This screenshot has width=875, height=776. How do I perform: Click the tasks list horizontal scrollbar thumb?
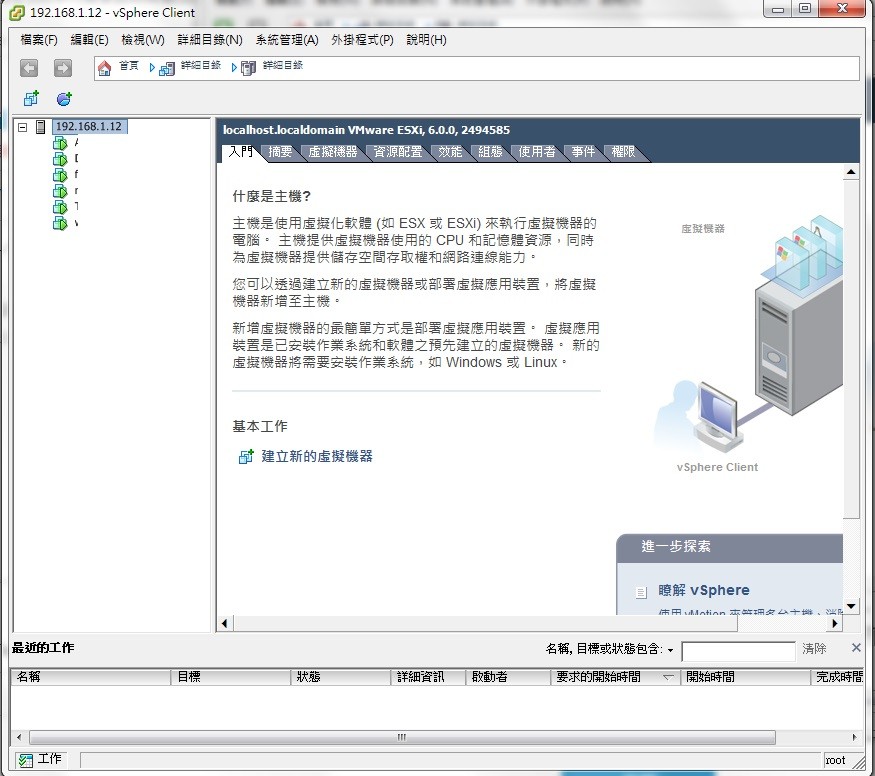402,738
